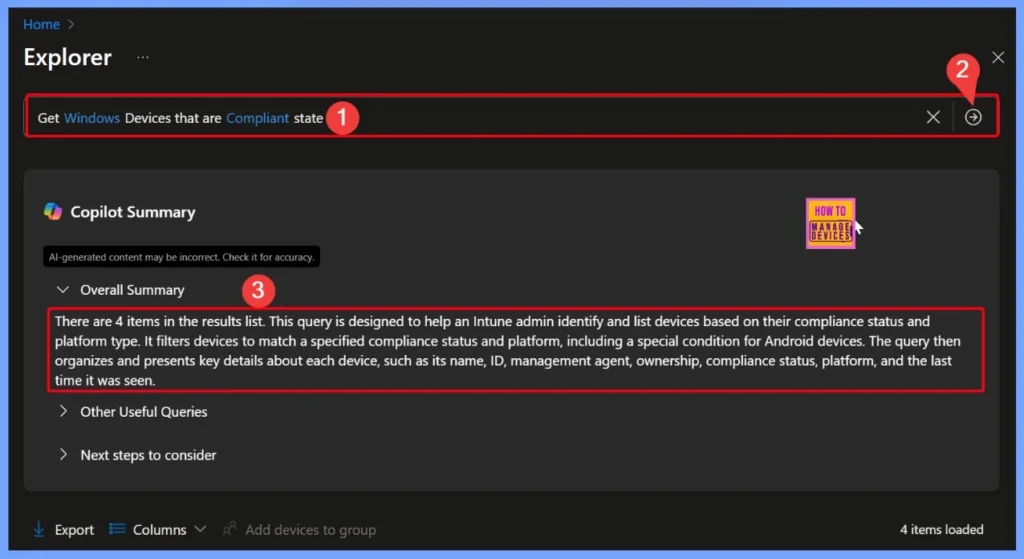Click the Export button
This screenshot has height=559, width=1024.
(63, 529)
